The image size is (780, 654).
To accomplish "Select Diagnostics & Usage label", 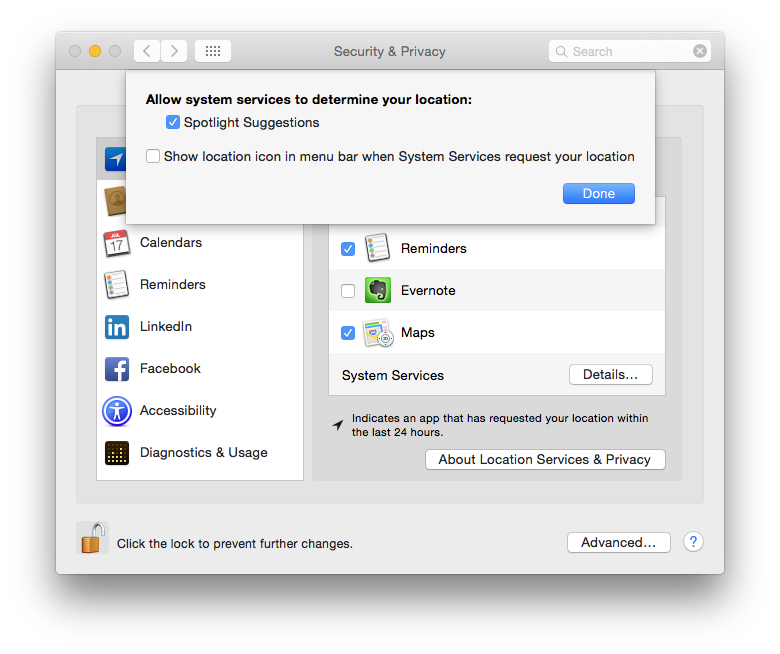I will pyautogui.click(x=203, y=453).
